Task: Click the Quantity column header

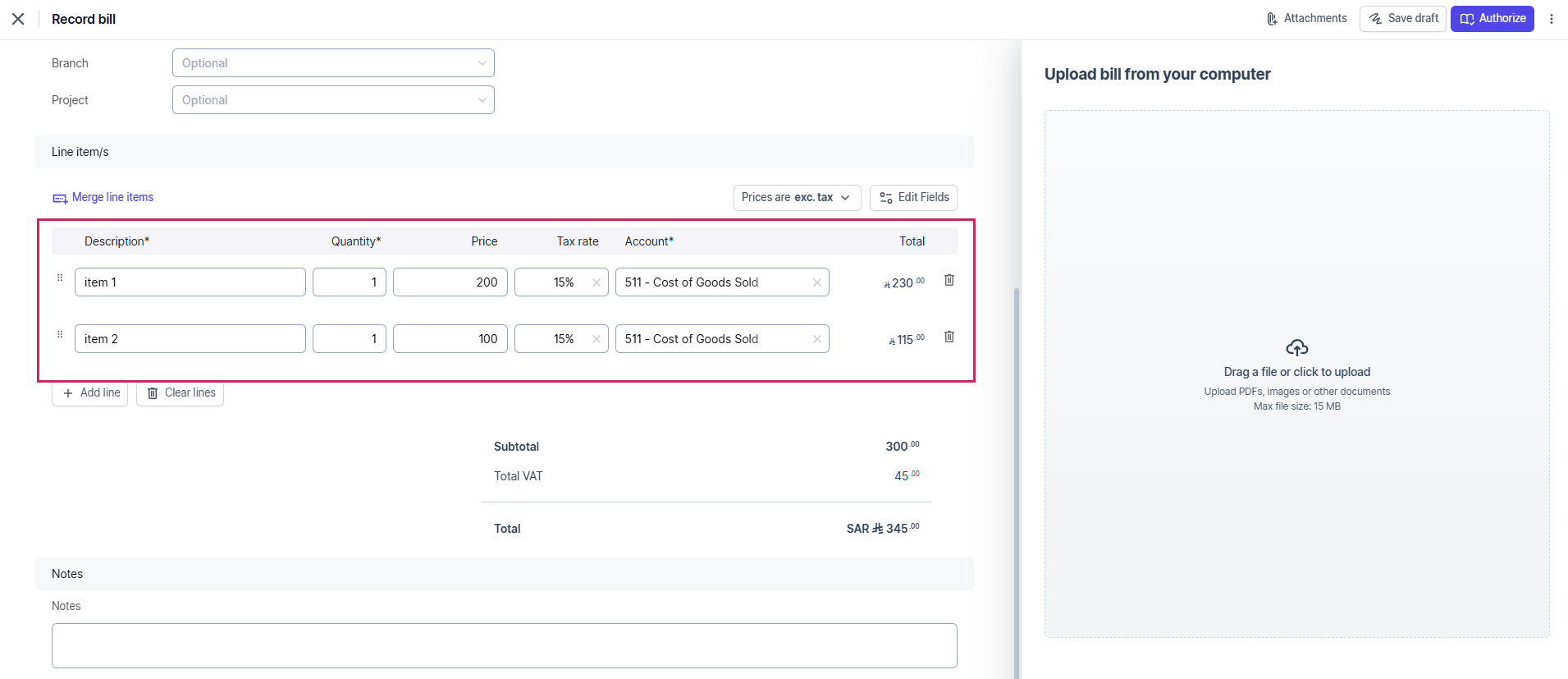Action: (356, 241)
